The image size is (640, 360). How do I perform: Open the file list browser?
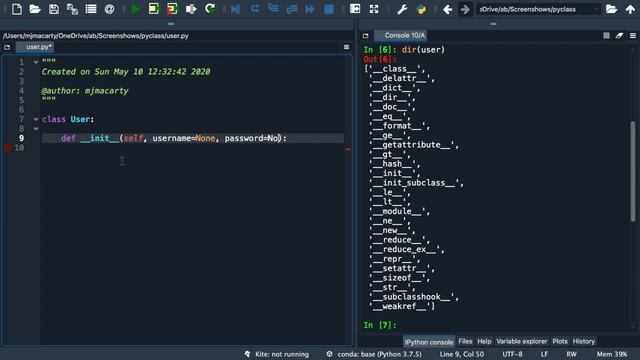[91, 9]
